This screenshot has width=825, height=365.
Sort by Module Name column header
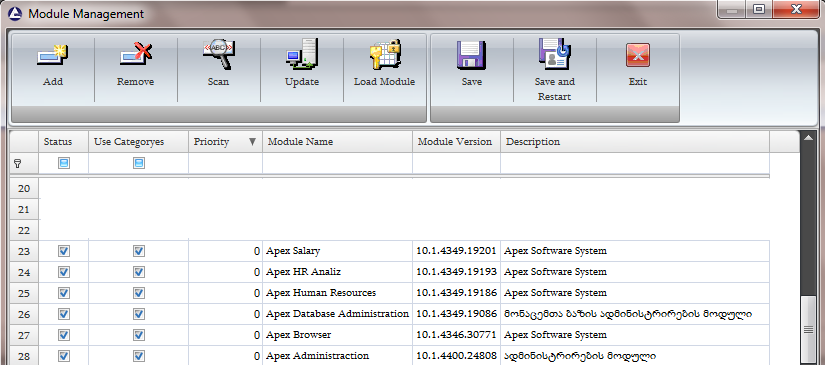click(x=337, y=142)
